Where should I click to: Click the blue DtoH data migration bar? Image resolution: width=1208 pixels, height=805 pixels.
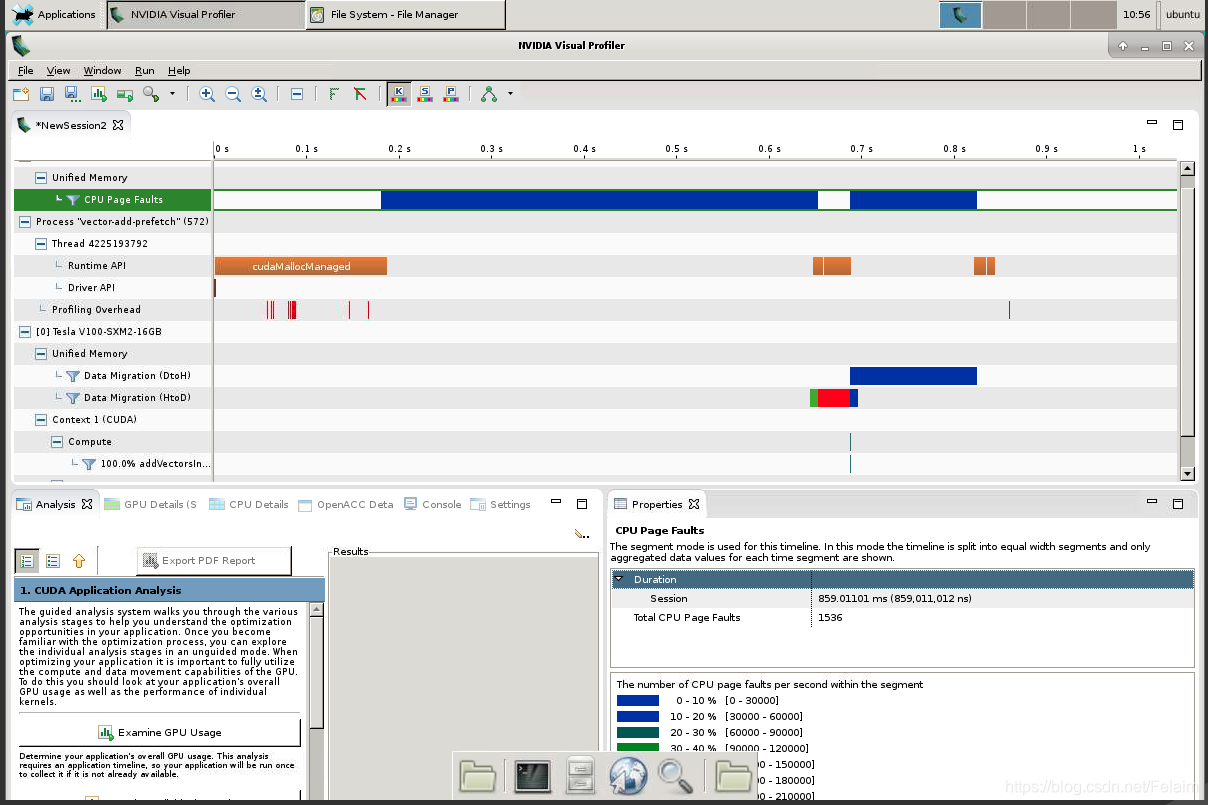tap(913, 376)
